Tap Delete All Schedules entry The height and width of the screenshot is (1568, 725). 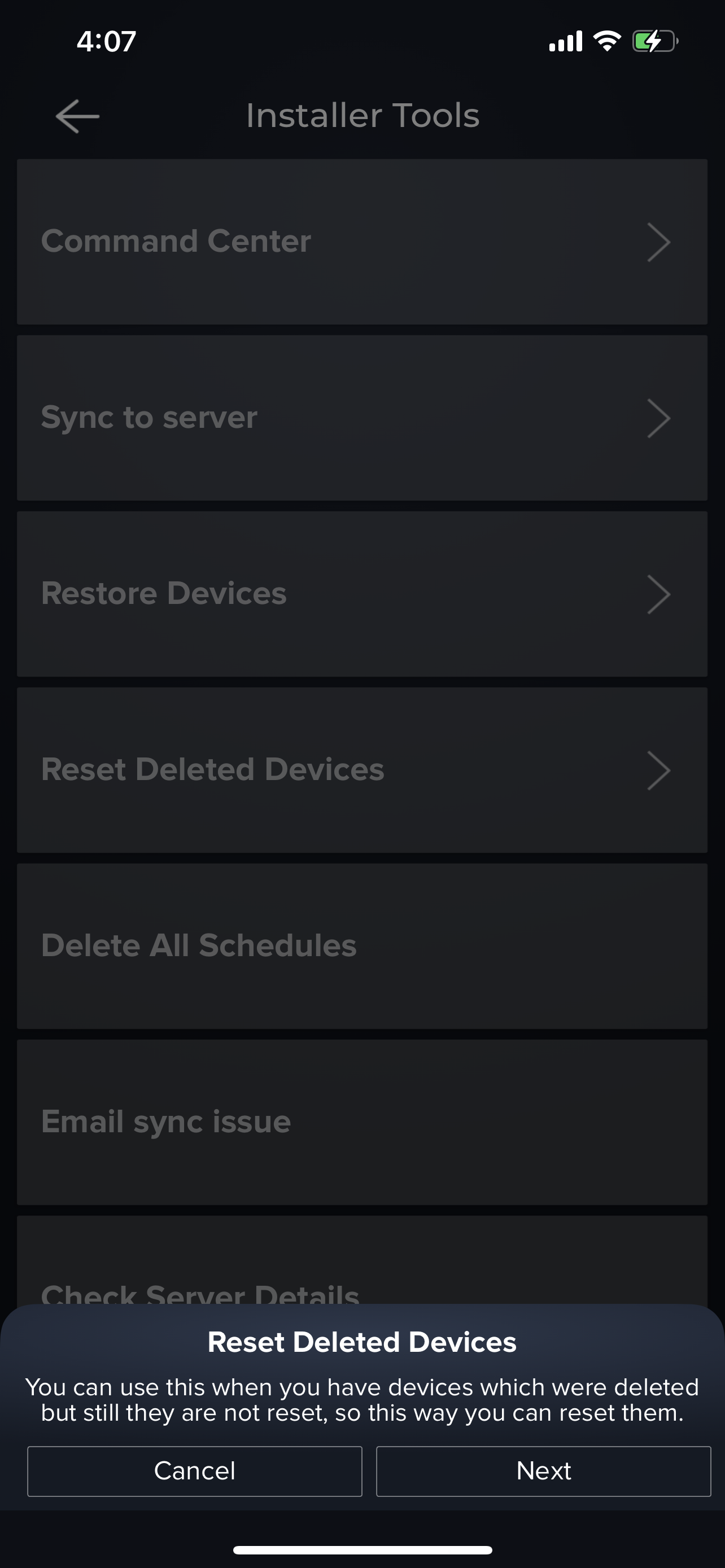click(199, 945)
